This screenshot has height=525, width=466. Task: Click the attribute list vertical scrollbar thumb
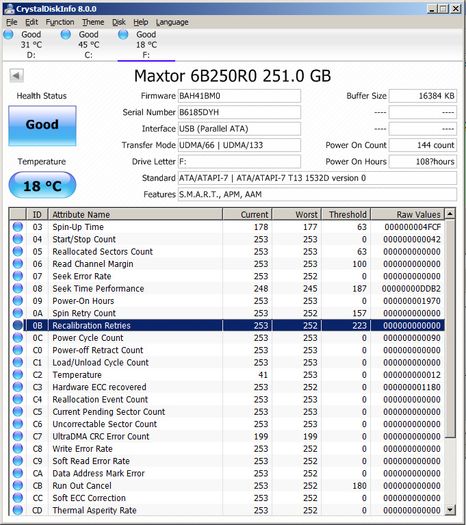tap(450, 328)
